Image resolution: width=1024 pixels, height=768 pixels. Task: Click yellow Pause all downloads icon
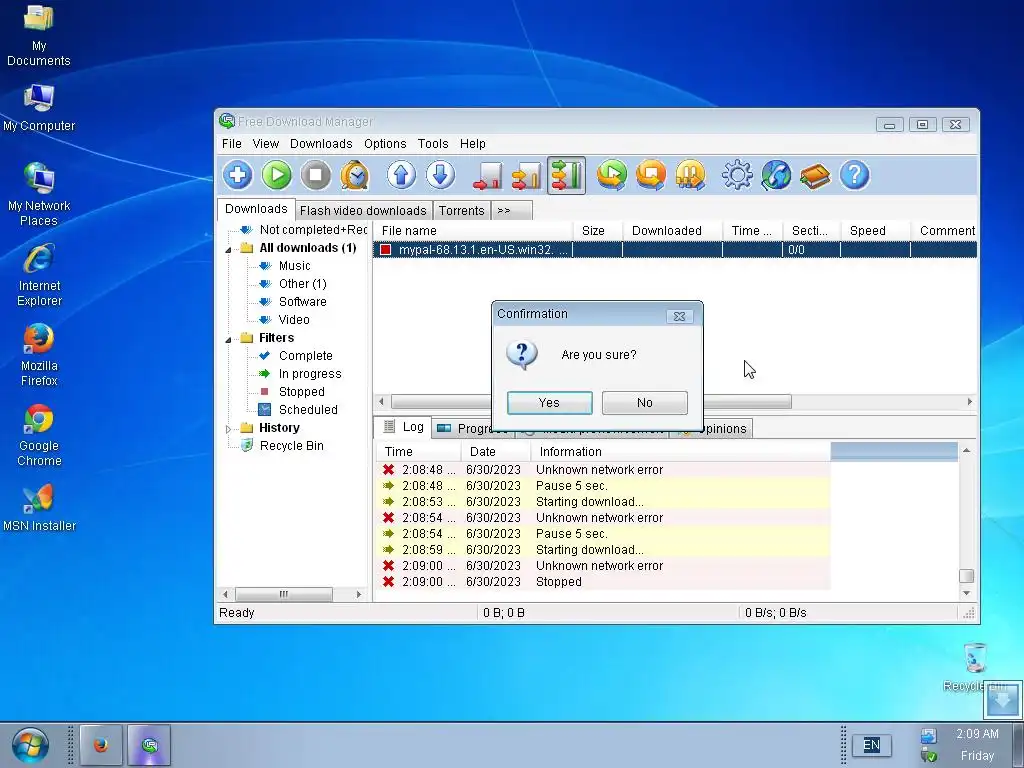point(690,175)
